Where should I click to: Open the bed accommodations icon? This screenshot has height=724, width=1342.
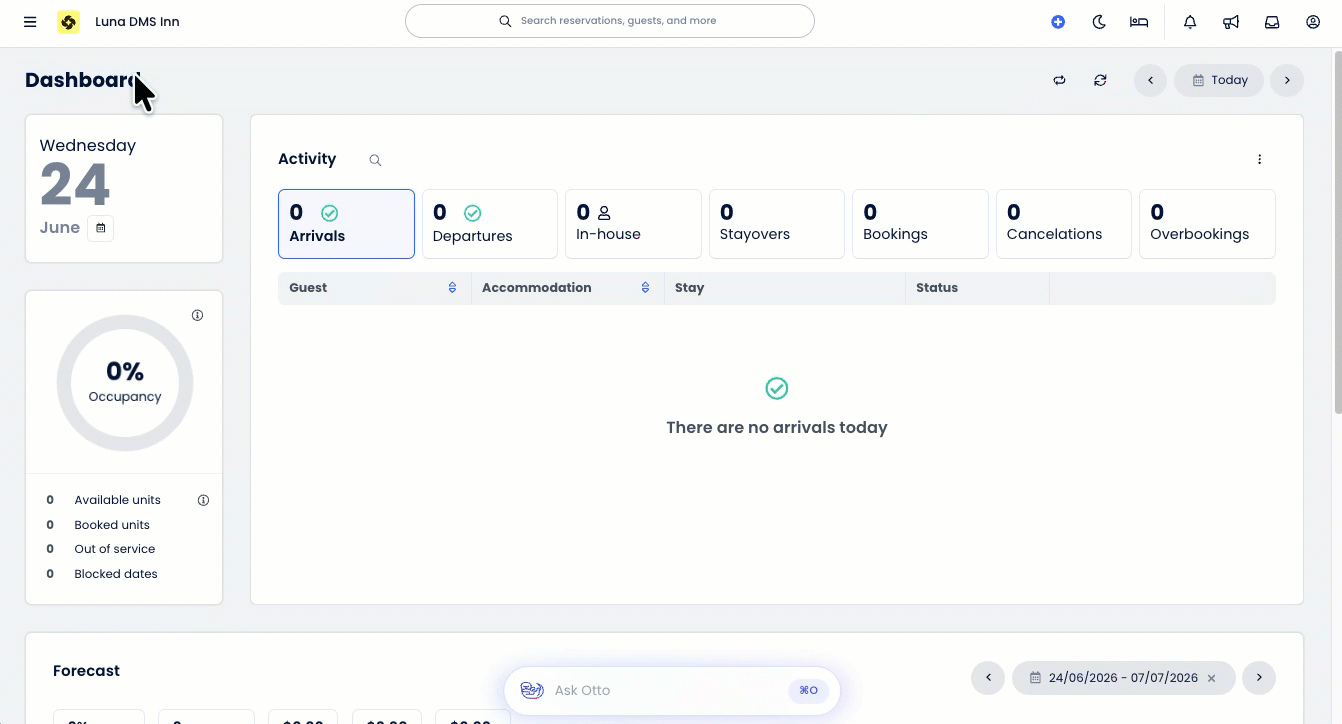(1139, 22)
